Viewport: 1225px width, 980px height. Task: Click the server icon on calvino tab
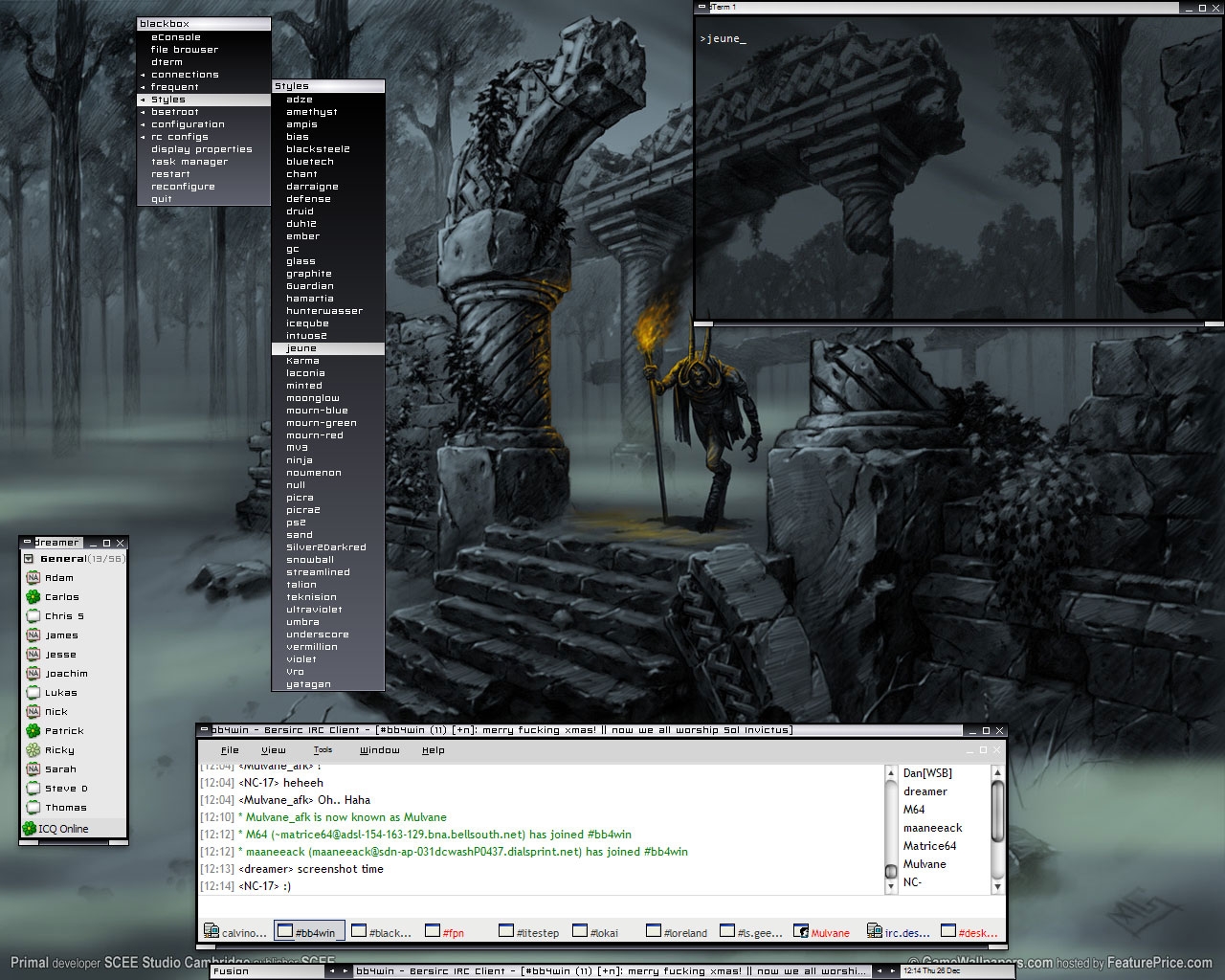pos(211,931)
